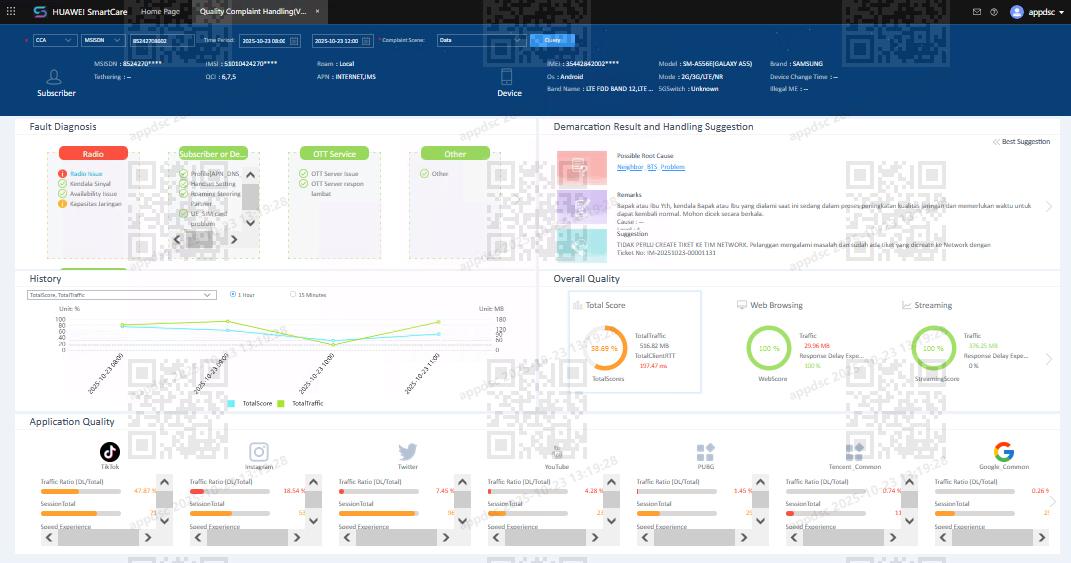The image size is (1071, 563).
Task: Switch to the Home Page tab
Action: (160, 12)
